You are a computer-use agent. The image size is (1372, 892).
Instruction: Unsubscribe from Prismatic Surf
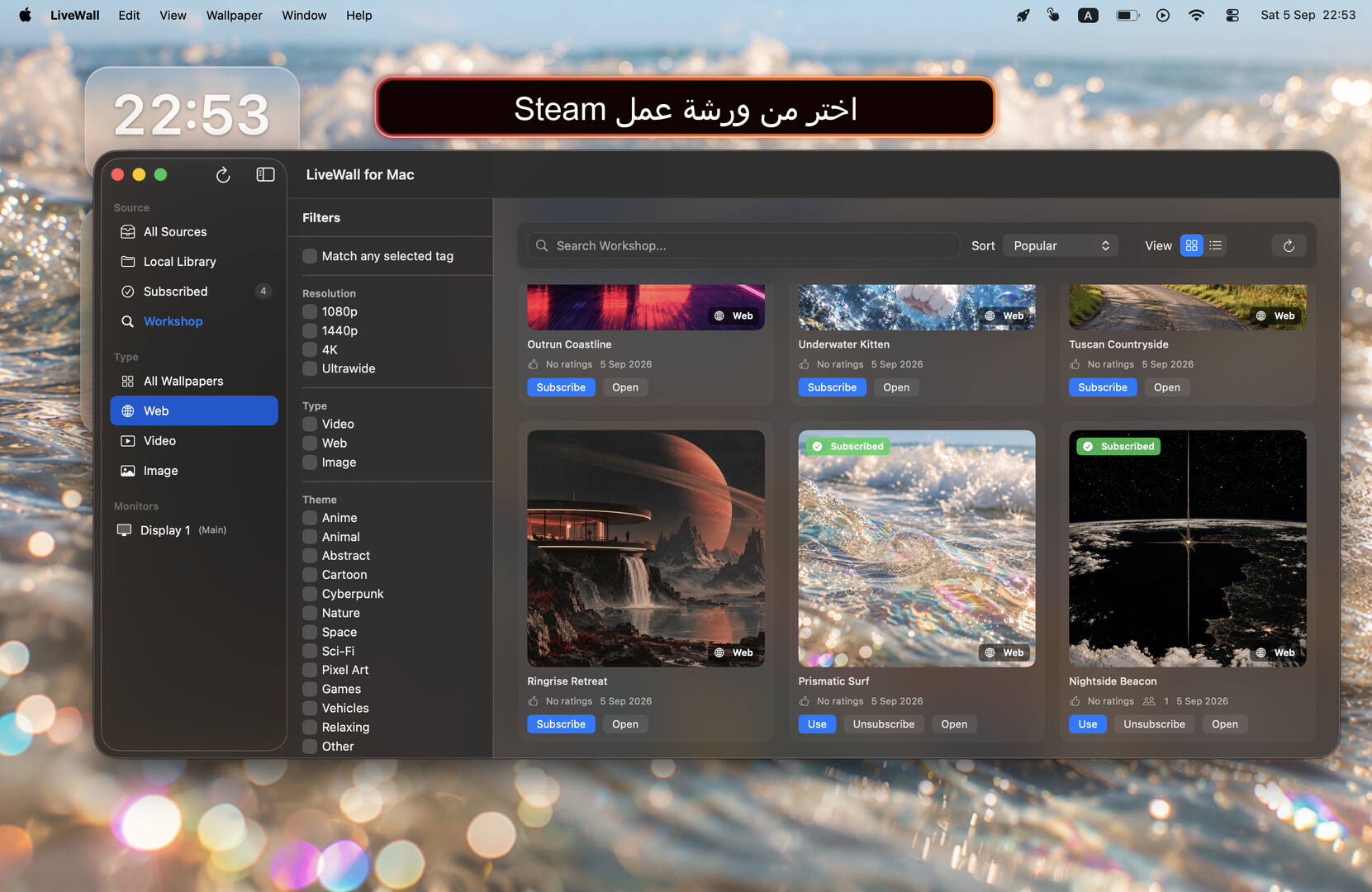point(884,724)
